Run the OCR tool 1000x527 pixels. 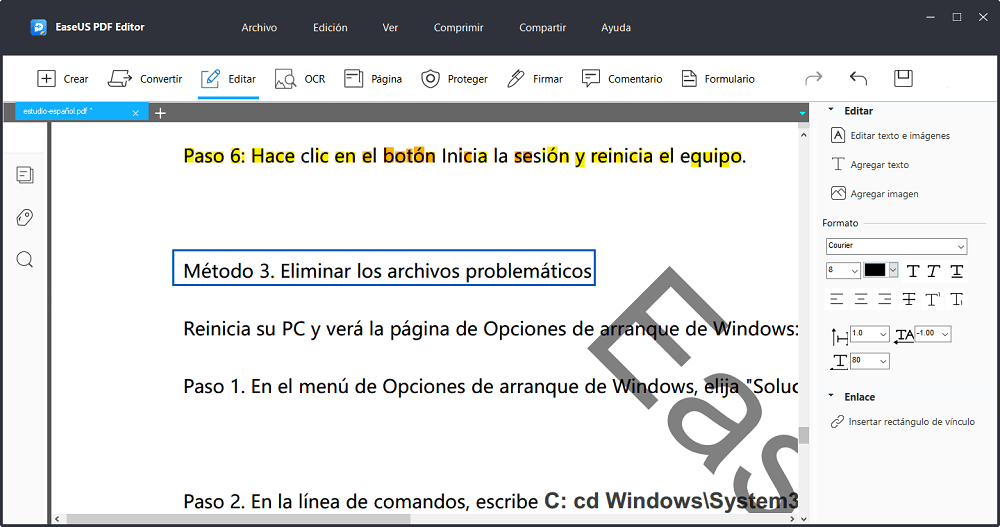(300, 79)
